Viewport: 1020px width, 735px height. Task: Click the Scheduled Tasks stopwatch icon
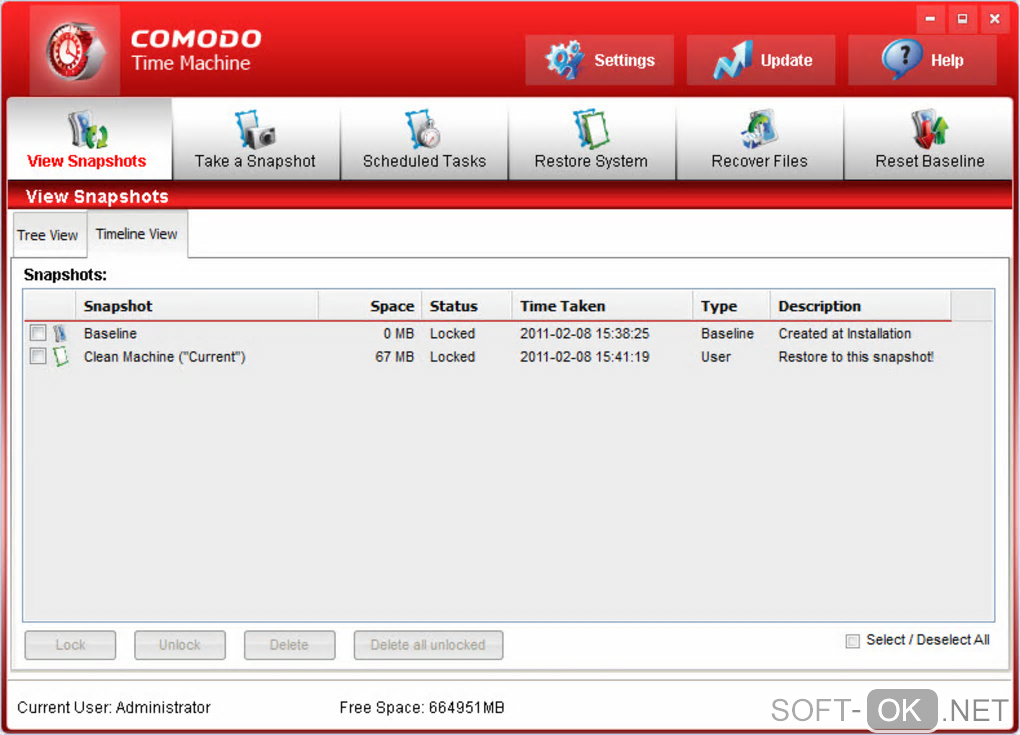[423, 129]
